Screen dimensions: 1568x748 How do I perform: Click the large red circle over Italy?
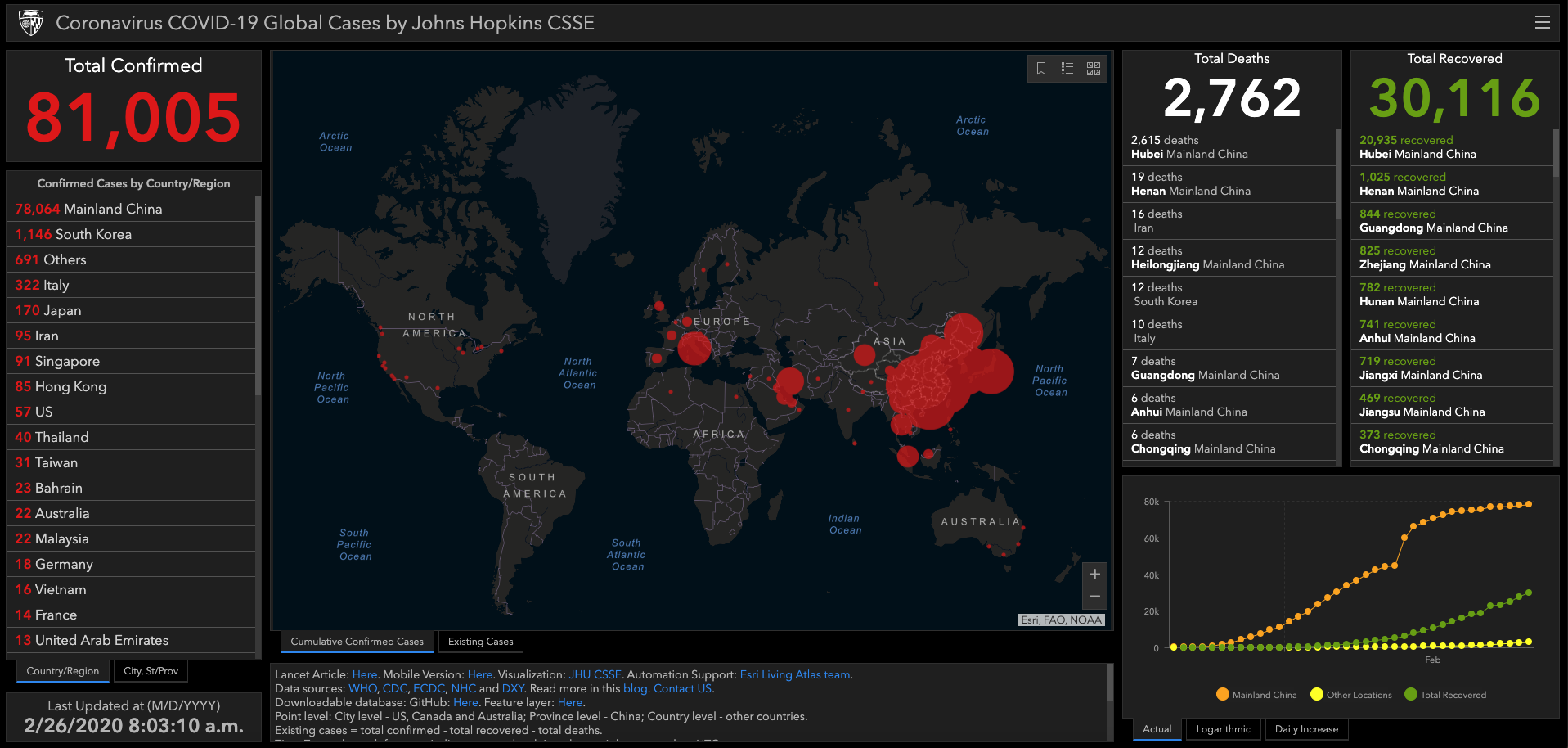(x=694, y=348)
